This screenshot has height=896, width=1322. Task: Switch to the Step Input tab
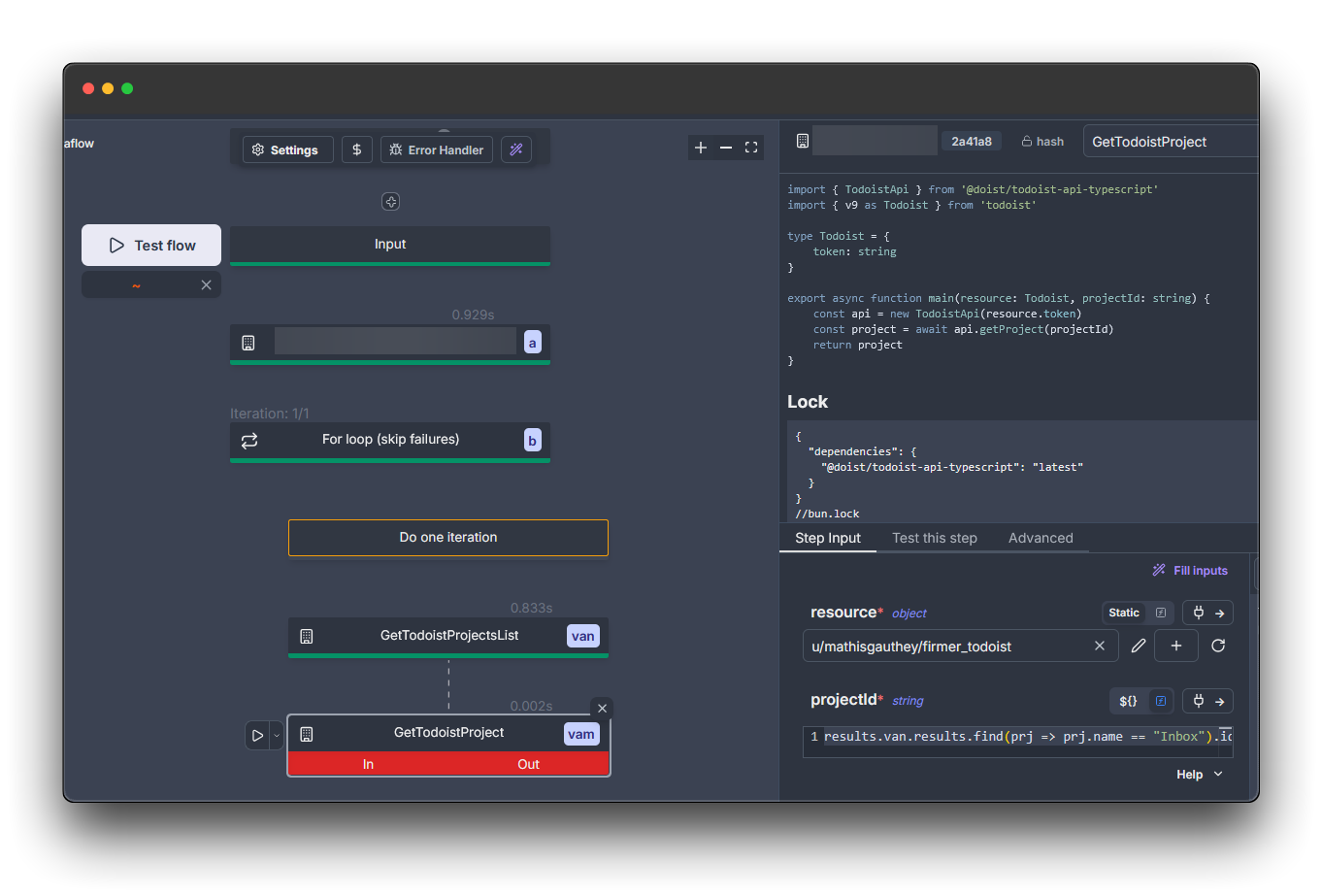pos(828,538)
